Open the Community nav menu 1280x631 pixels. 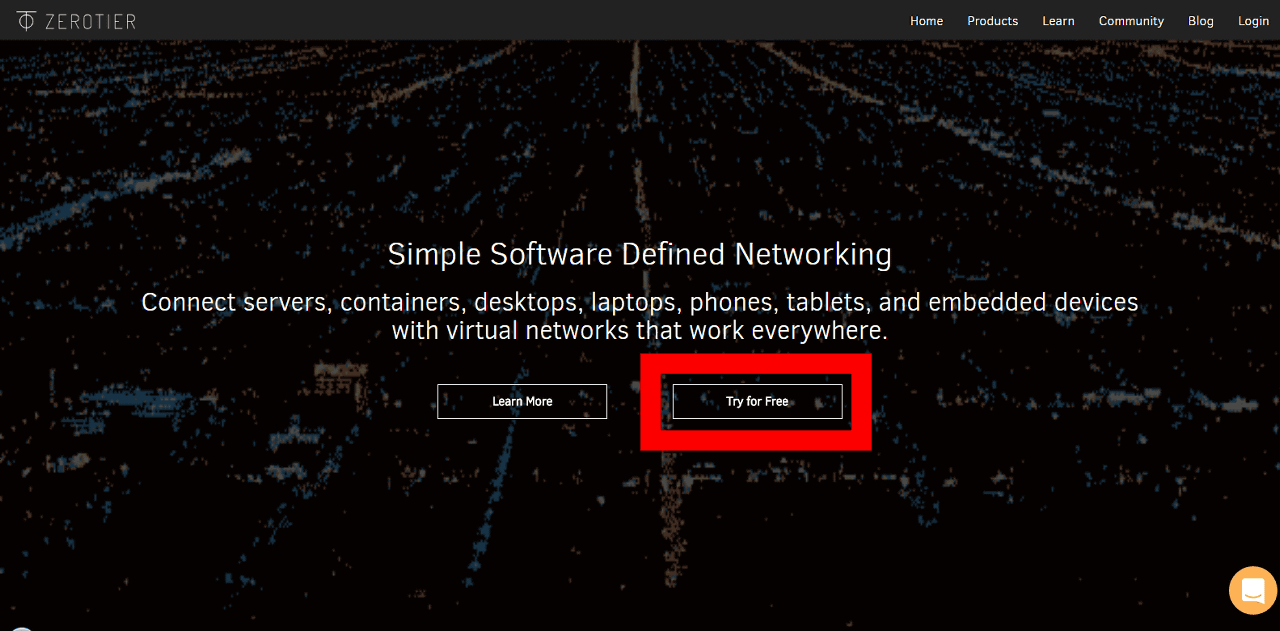click(1131, 21)
